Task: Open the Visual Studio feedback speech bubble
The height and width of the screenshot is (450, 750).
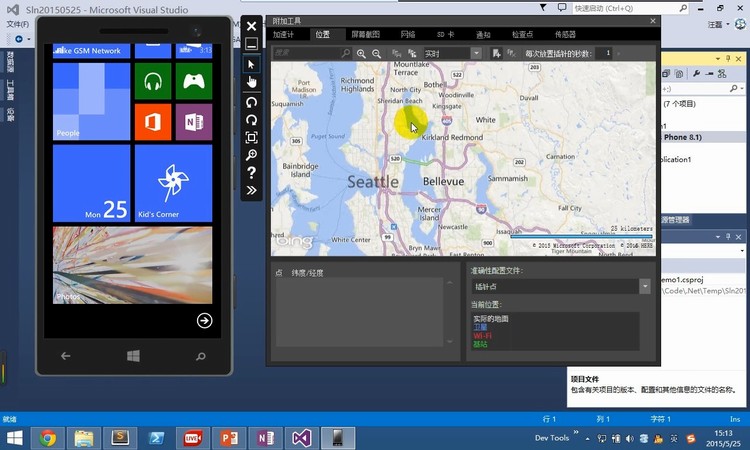Action: point(562,7)
